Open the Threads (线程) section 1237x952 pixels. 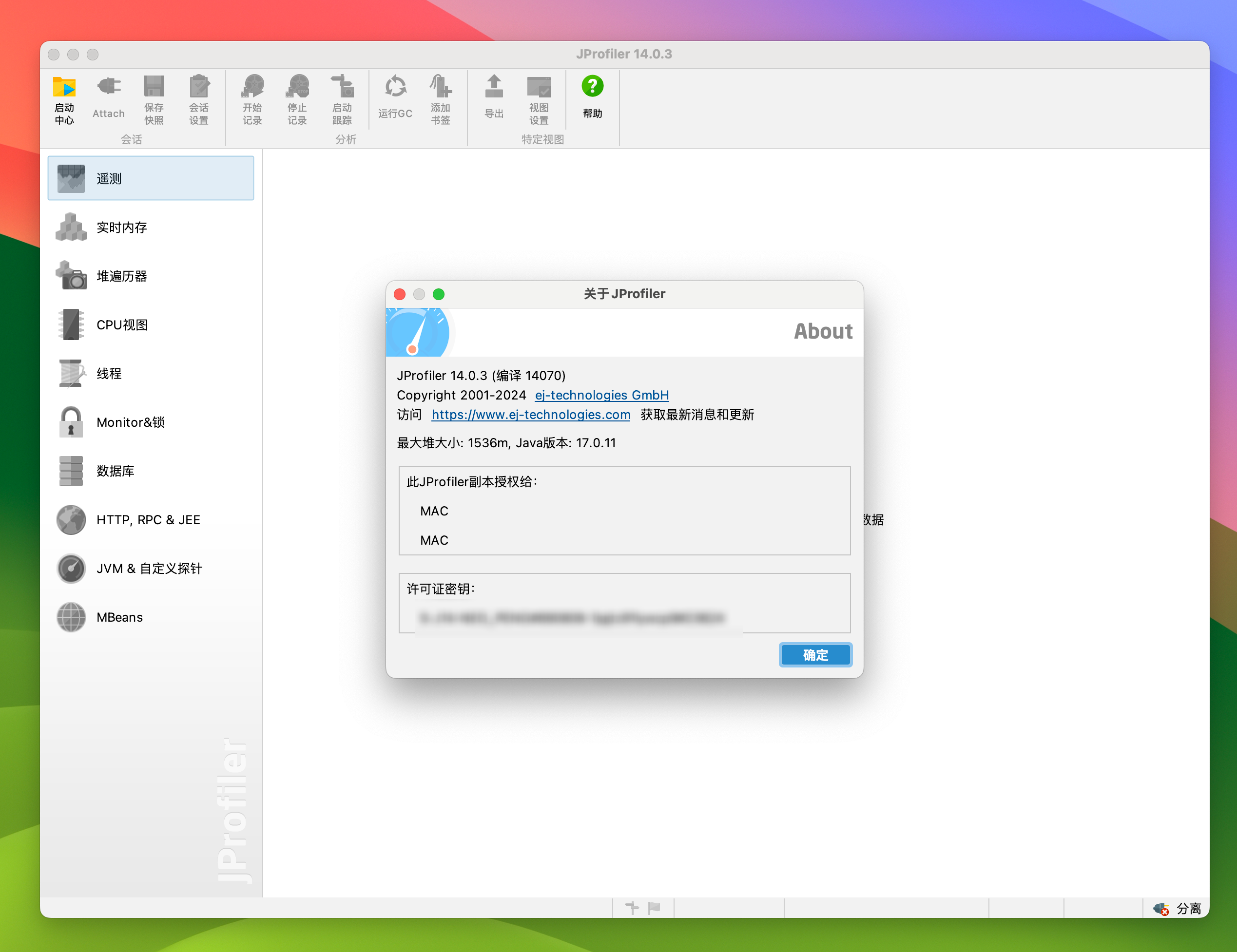pos(151,373)
